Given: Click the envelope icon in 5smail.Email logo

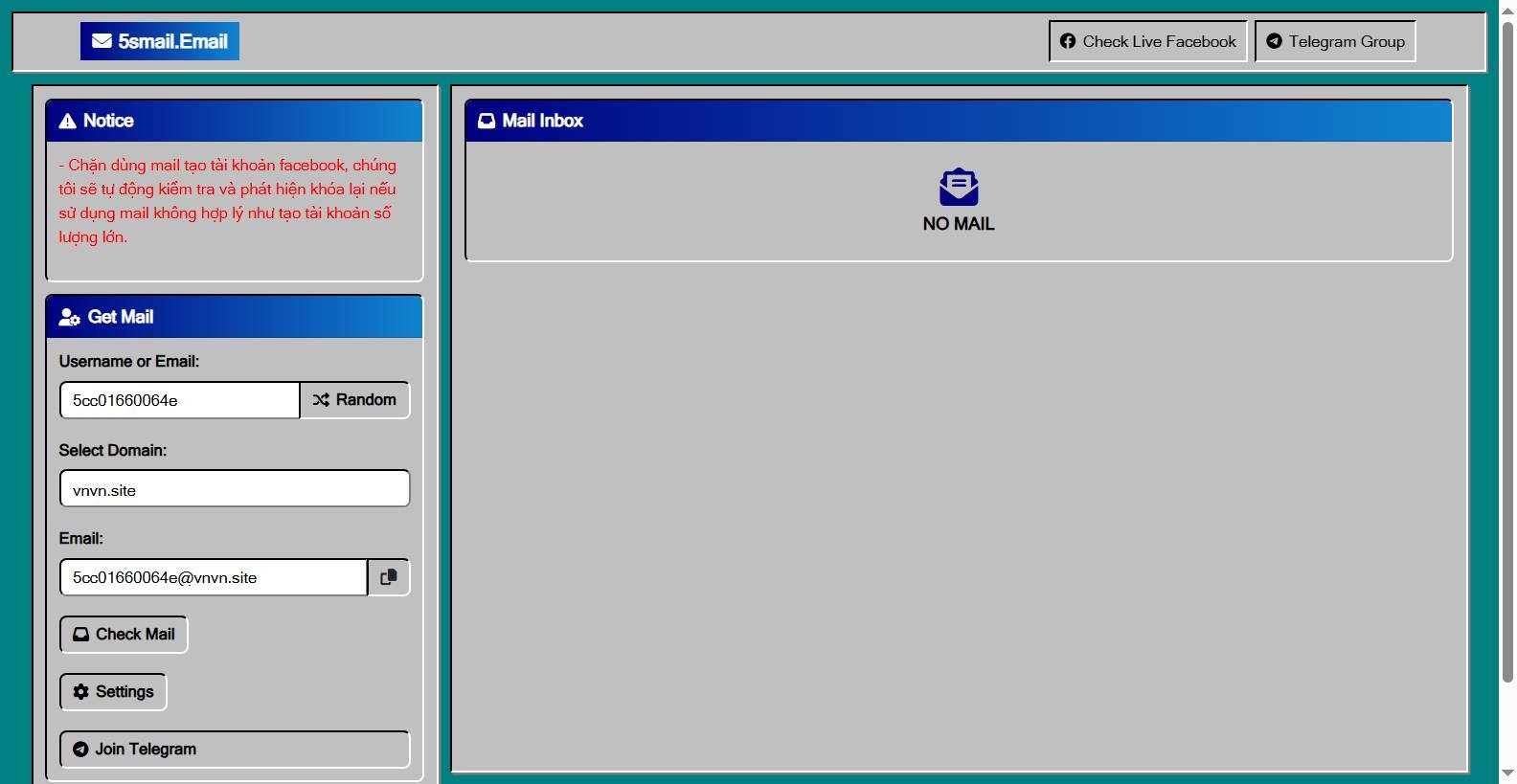Looking at the screenshot, I should 102,41.
